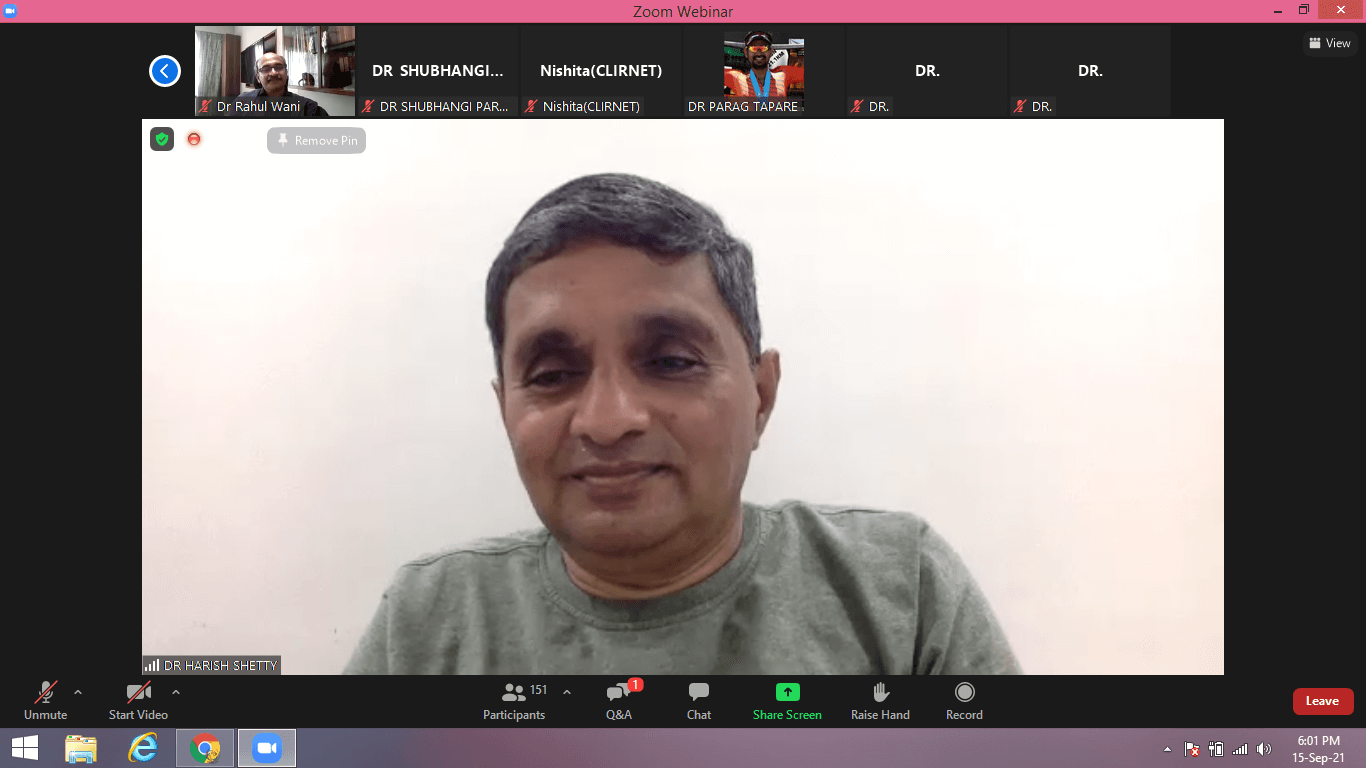
Task: Open the Q&A panel
Action: click(x=618, y=700)
